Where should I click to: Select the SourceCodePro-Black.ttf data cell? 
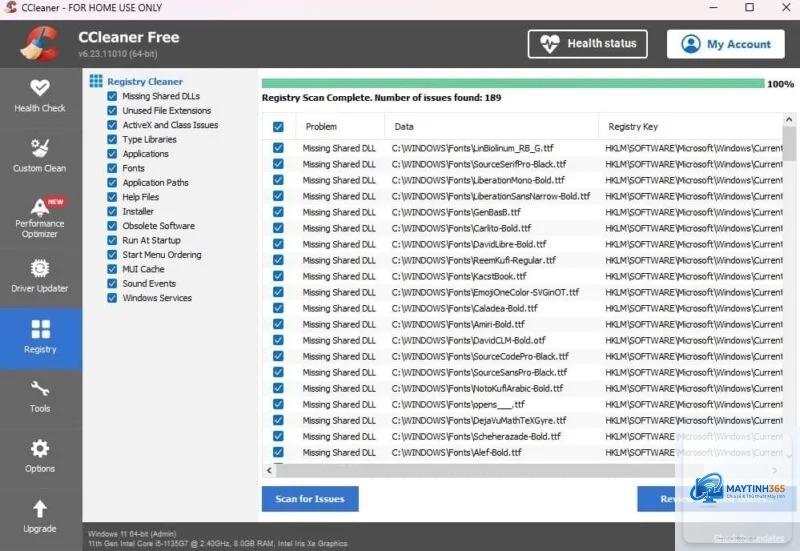click(480, 356)
